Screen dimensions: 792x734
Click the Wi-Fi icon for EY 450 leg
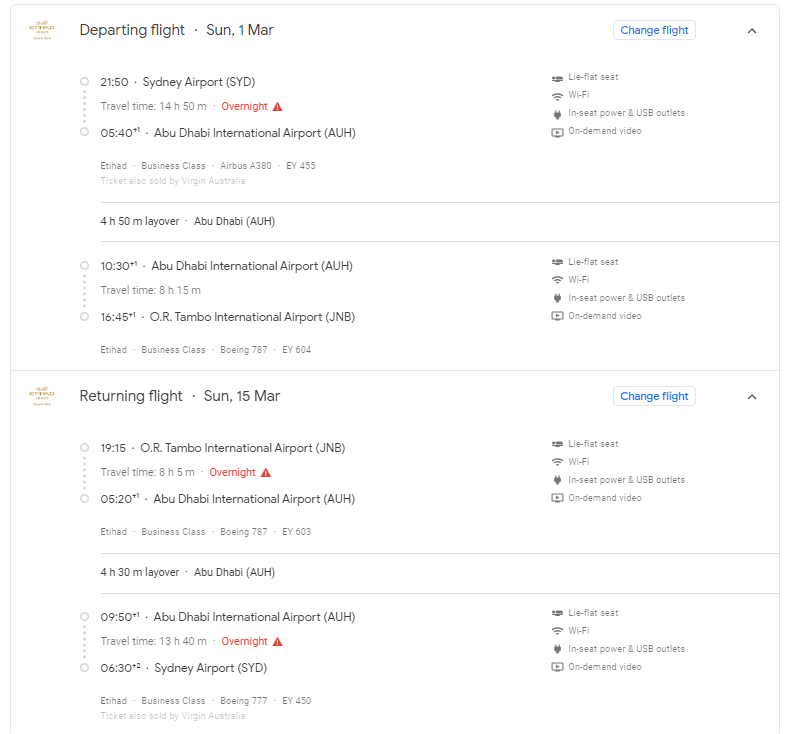point(557,631)
